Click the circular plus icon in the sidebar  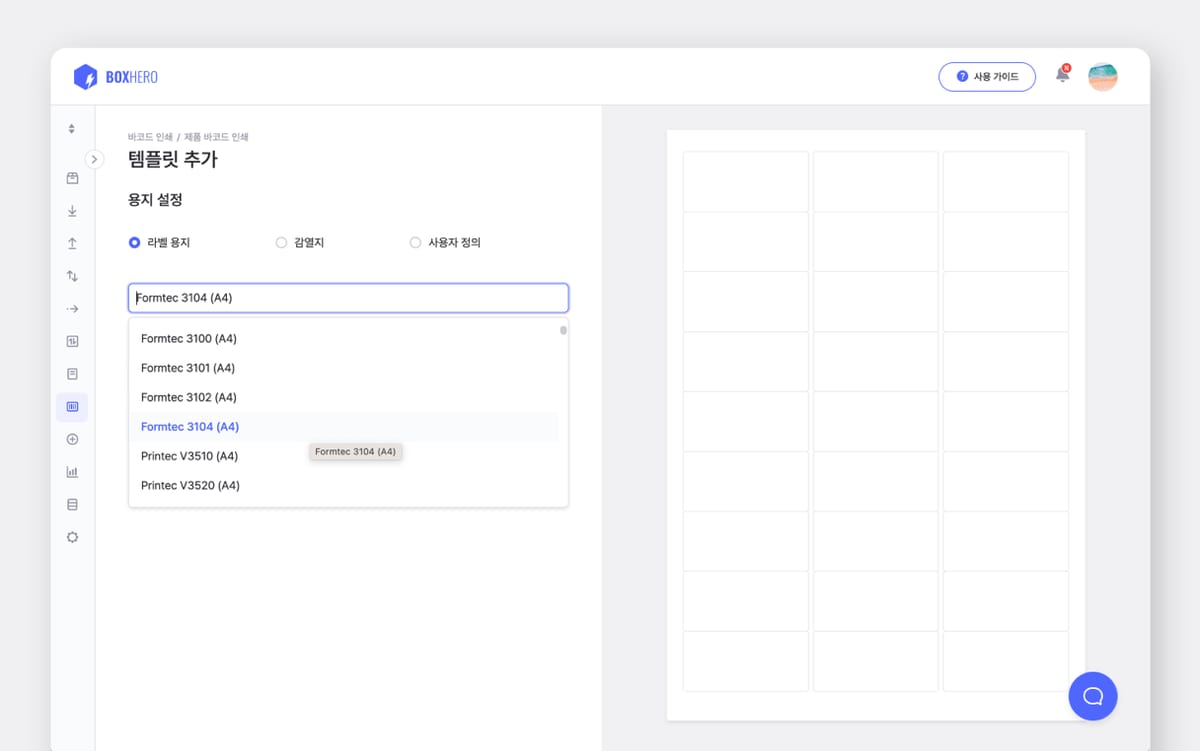pos(71,439)
